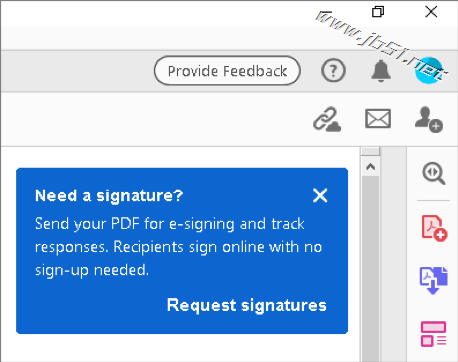This screenshot has height=362, width=458.
Task: Select the pink page layout tool icon
Action: click(433, 334)
